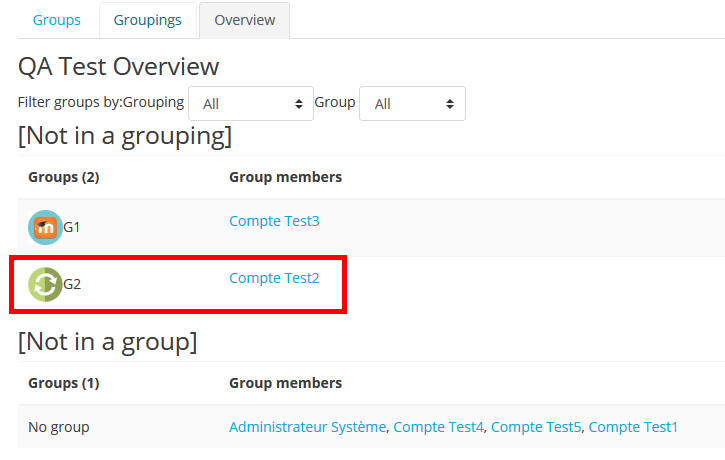This screenshot has height=460, width=725.
Task: Switch to the Groups tab
Action: coord(56,20)
